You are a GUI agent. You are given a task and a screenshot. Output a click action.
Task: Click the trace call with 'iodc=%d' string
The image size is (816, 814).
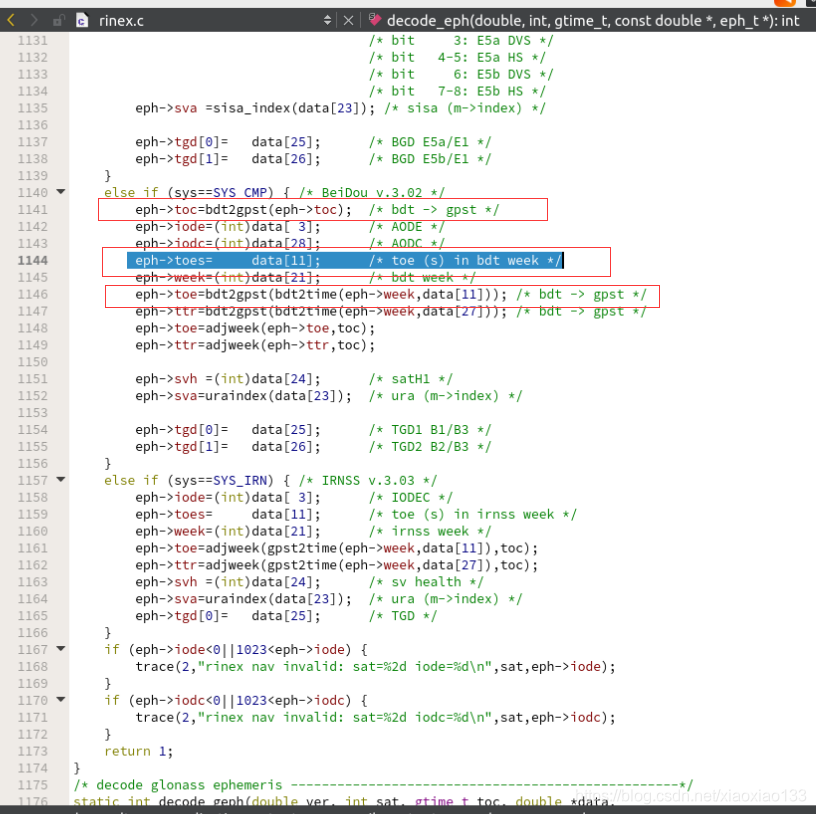tap(376, 717)
